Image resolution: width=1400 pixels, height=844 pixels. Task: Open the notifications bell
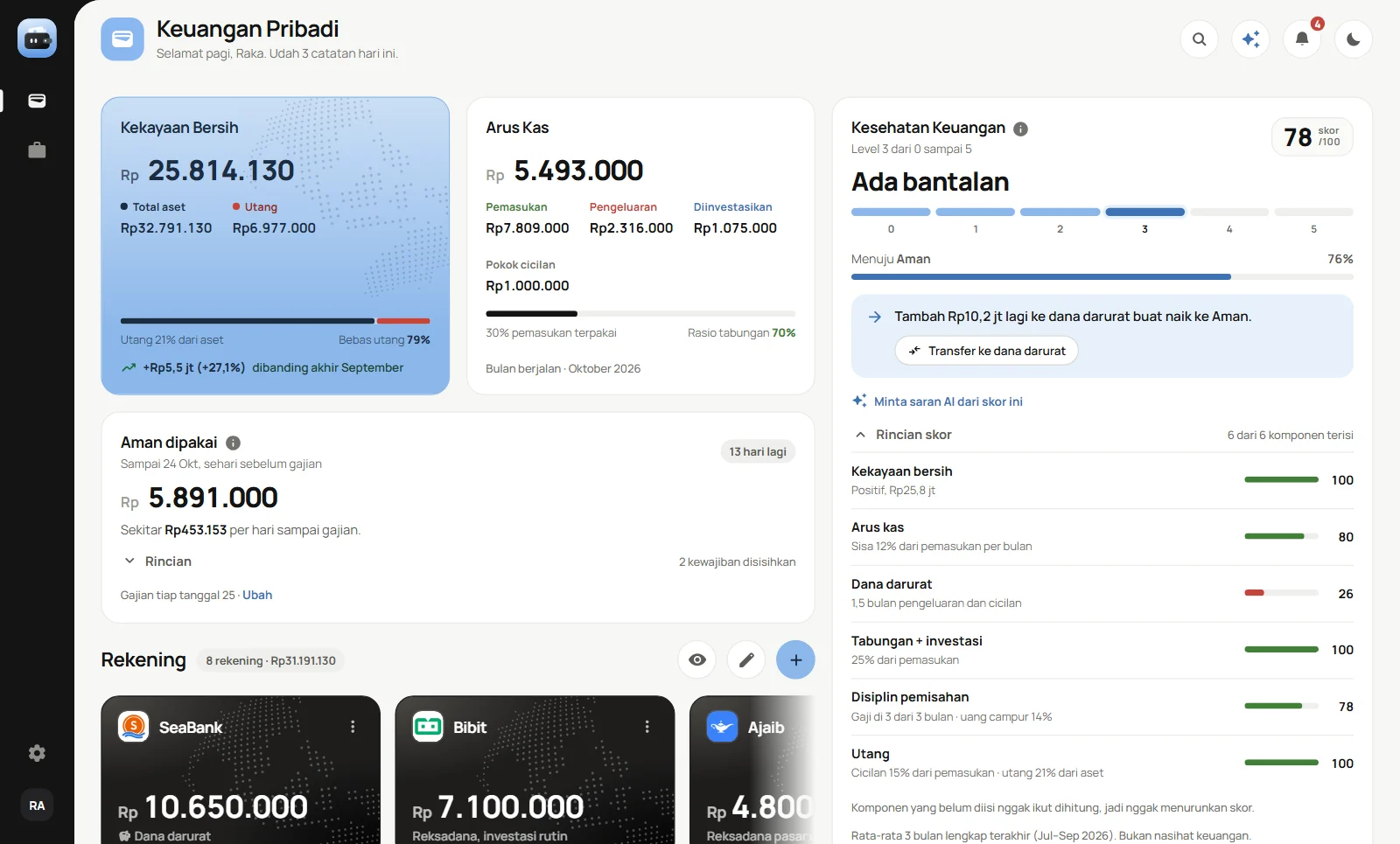coord(1302,39)
